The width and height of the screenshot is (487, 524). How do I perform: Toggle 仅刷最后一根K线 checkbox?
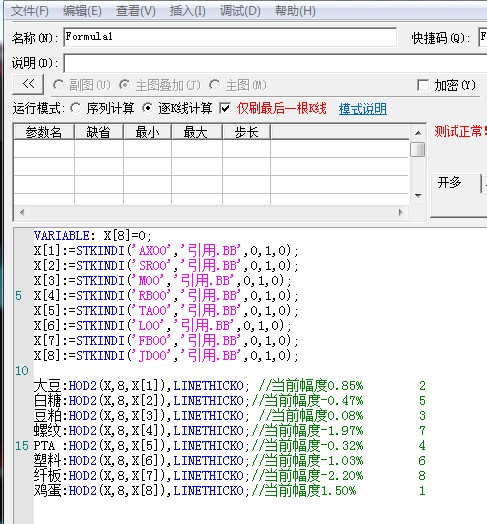[225, 108]
